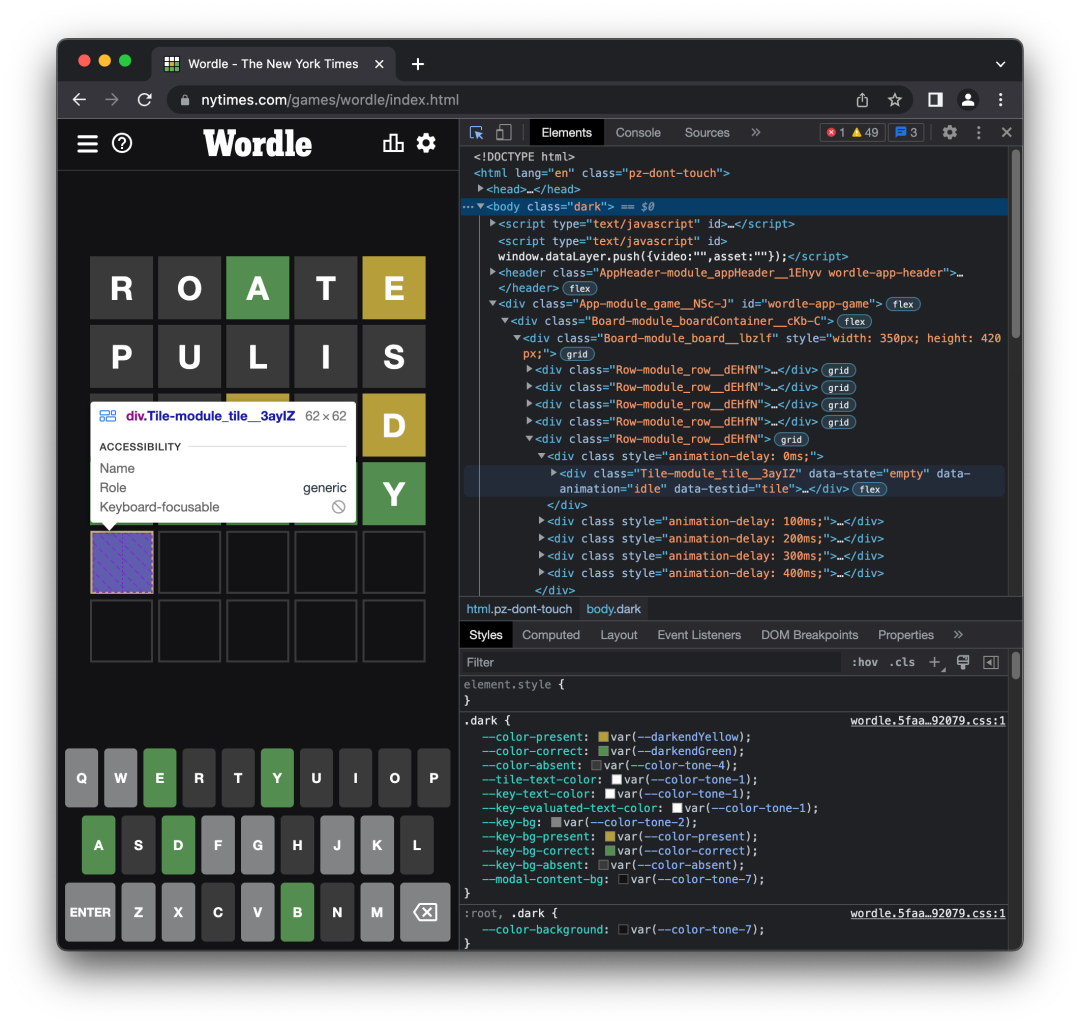This screenshot has width=1080, height=1026.
Task: Open DevTools settings gear
Action: [x=950, y=132]
